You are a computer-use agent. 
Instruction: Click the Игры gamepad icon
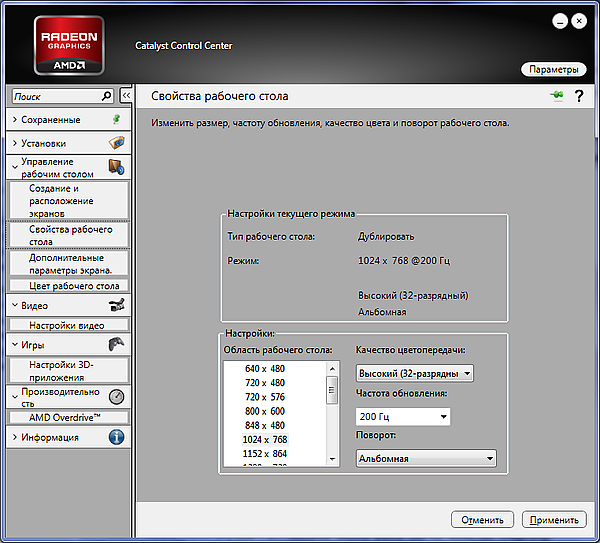117,344
